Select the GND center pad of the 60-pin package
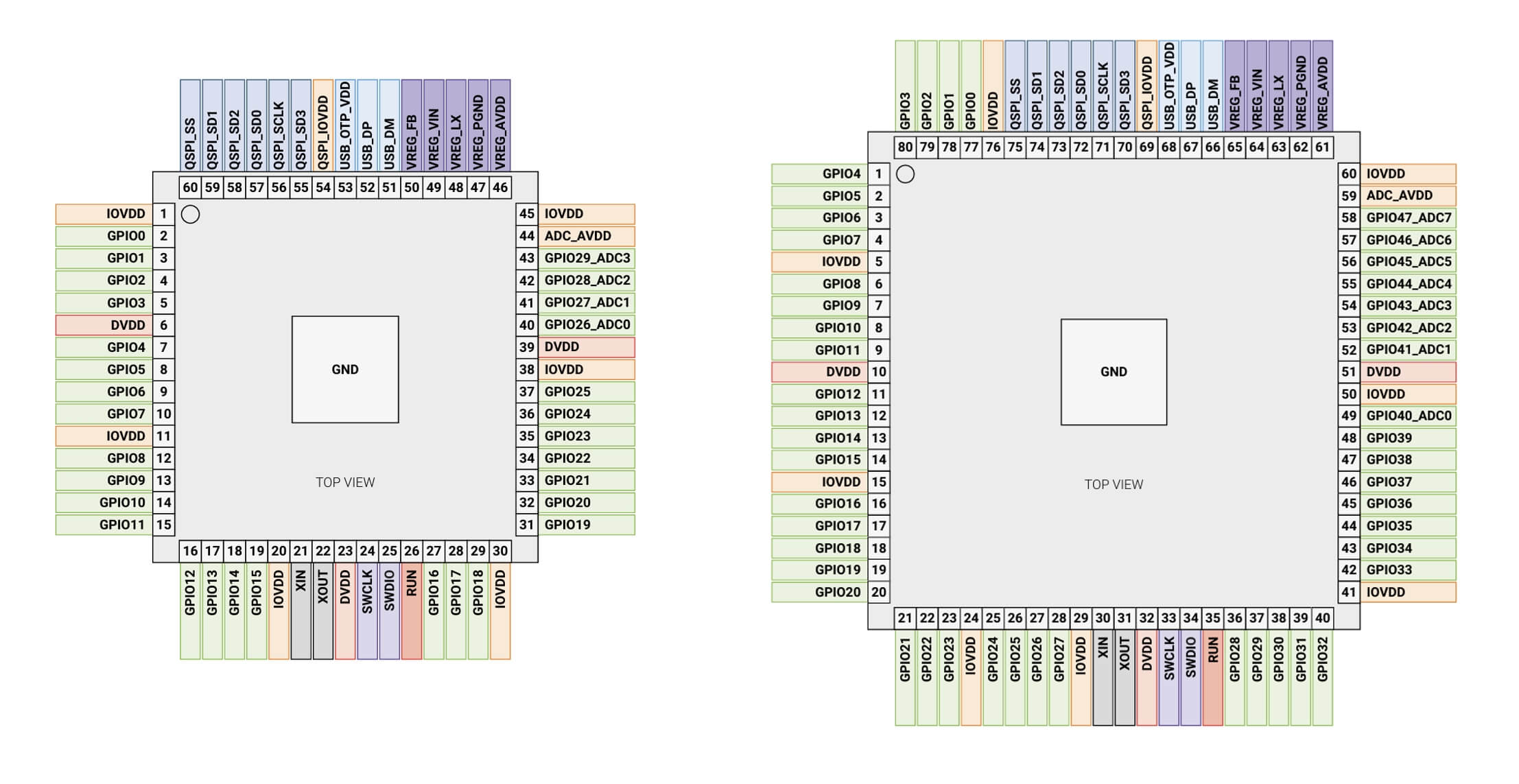 point(345,370)
